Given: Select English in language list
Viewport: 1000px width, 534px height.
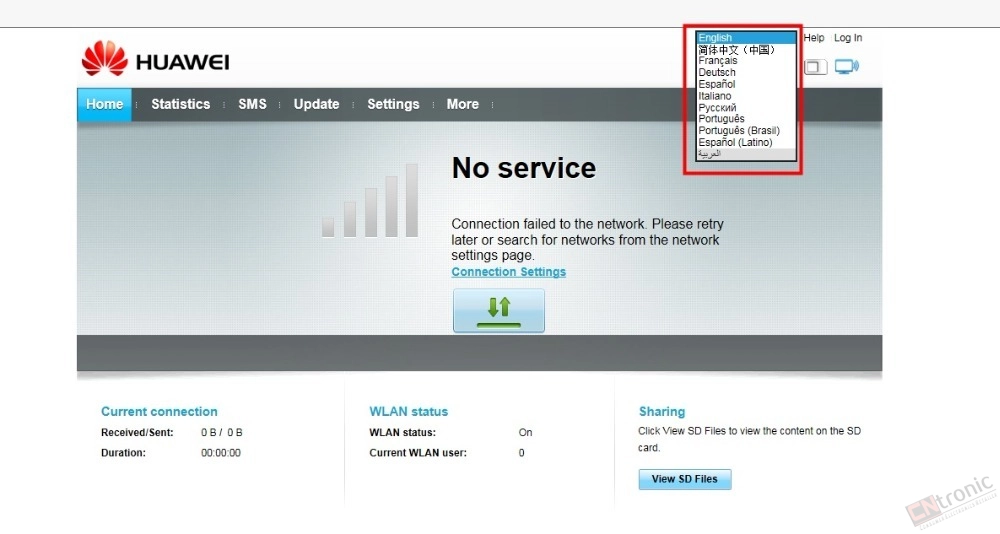Looking at the screenshot, I should [746, 38].
